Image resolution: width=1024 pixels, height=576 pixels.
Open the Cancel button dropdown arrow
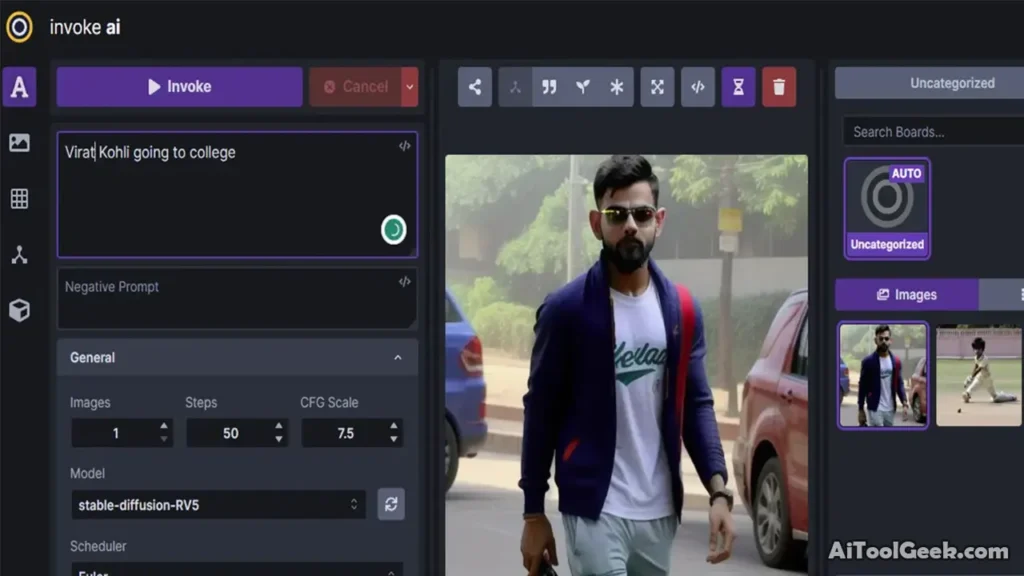pyautogui.click(x=409, y=87)
